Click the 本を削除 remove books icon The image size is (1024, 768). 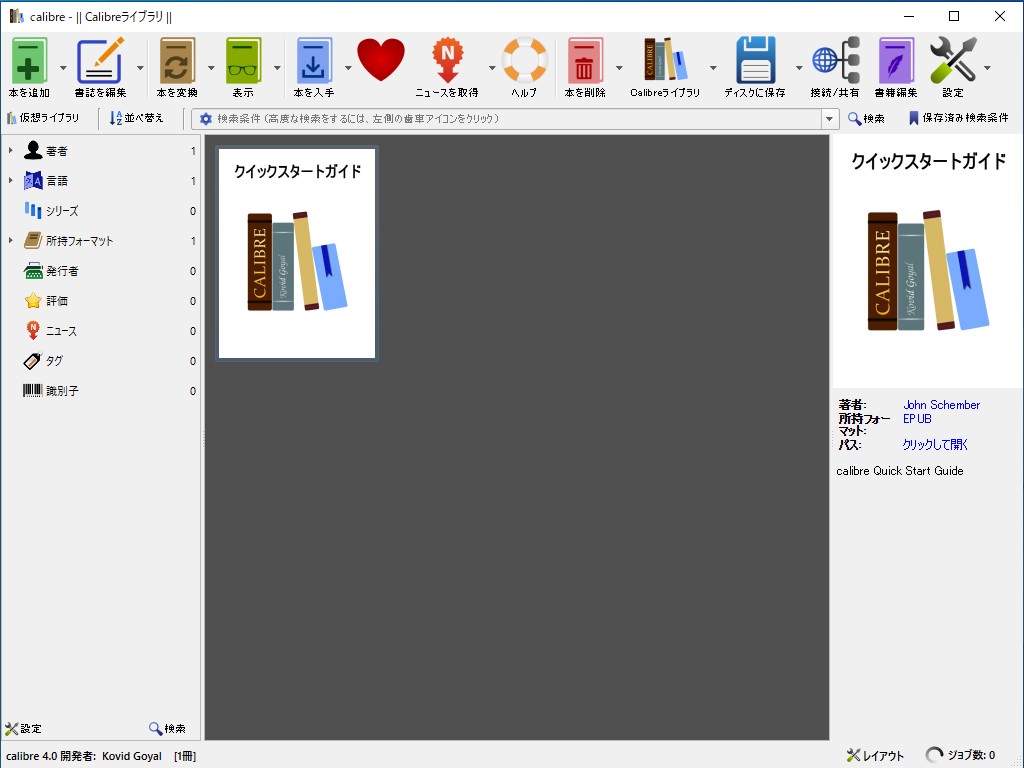pos(585,63)
